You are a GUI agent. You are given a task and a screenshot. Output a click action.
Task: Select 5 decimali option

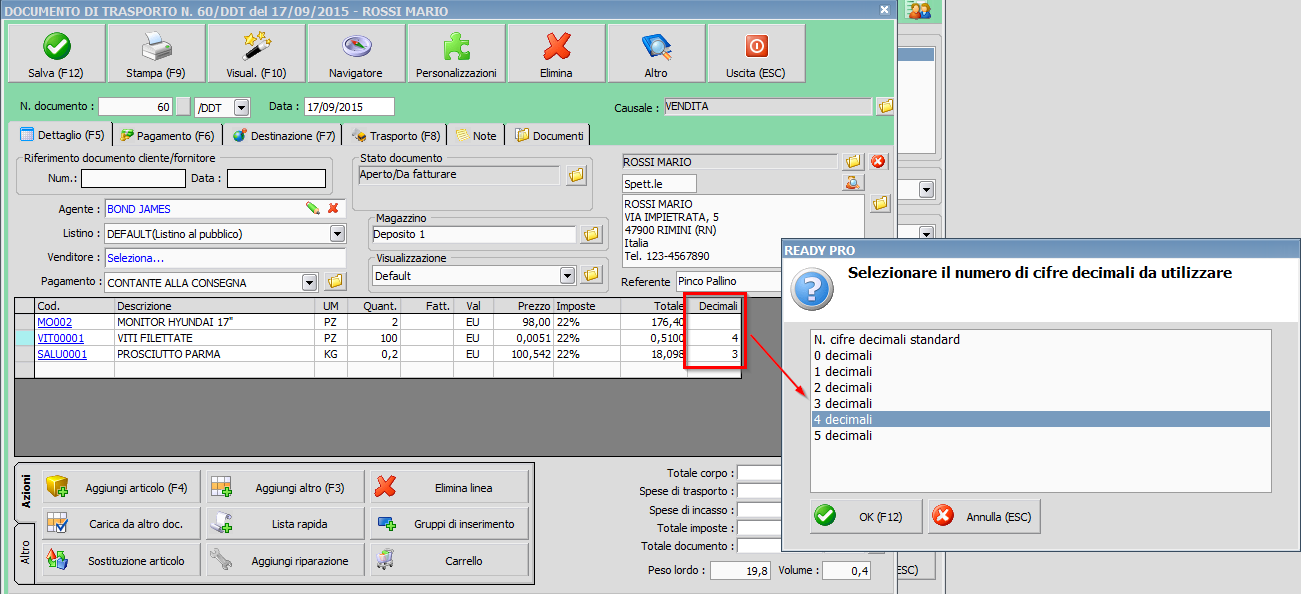click(x=1040, y=436)
